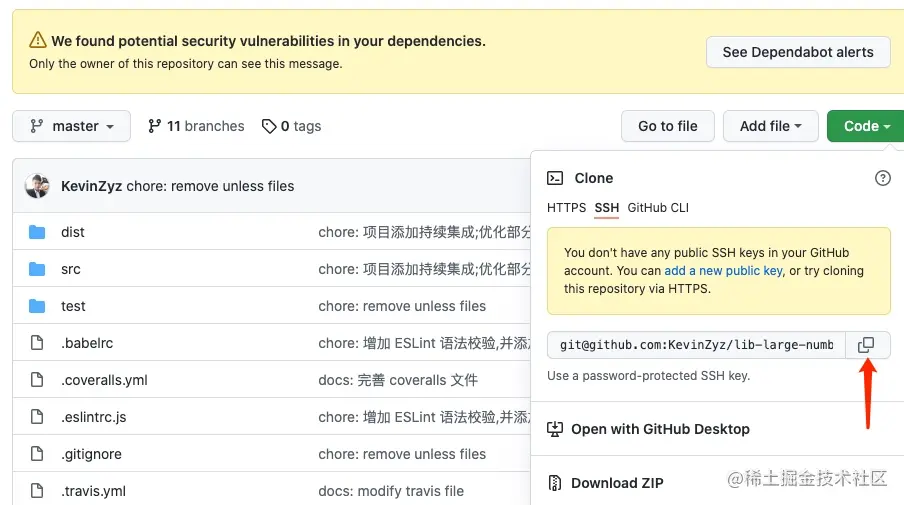This screenshot has height=505, width=904.
Task: Click the Go to file button
Action: [667, 126]
